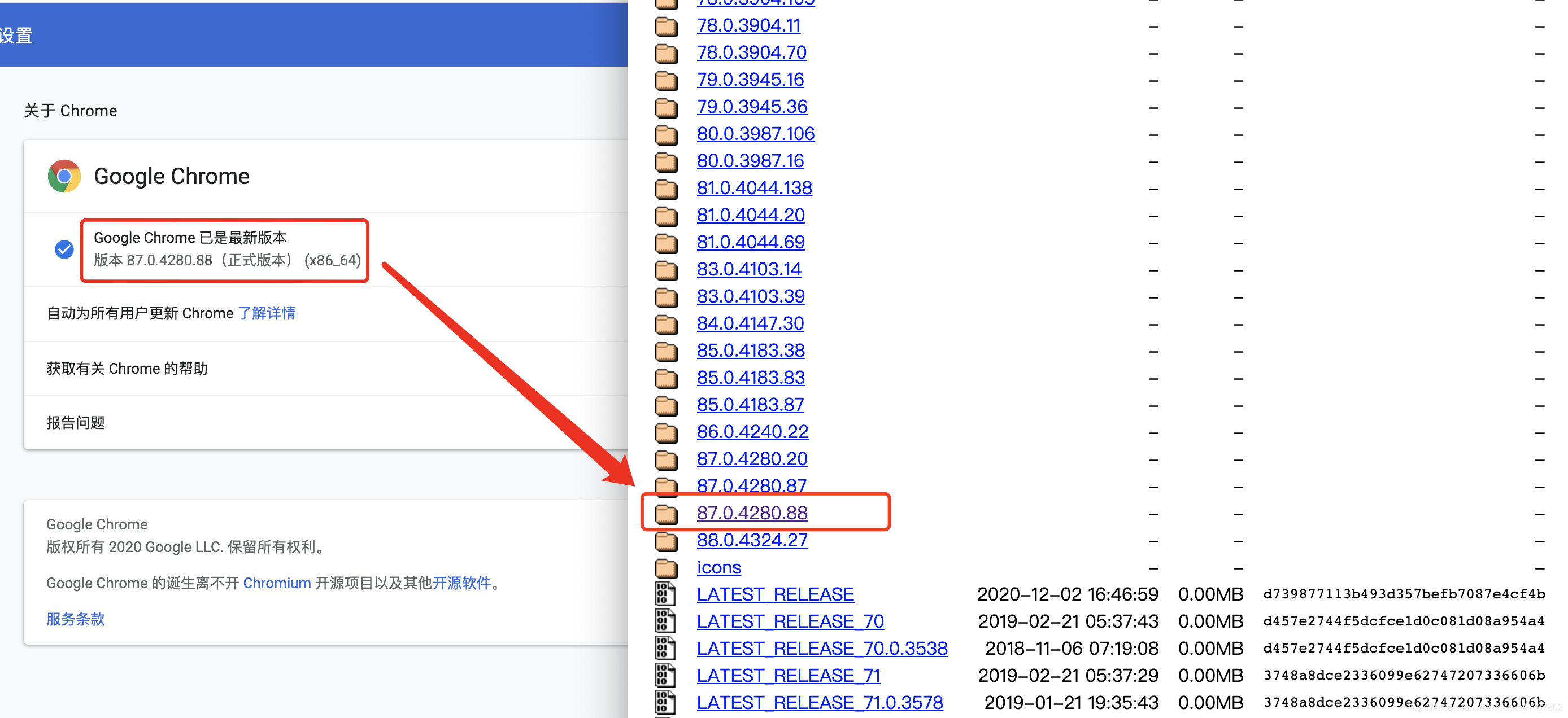Click the 开源软件 open source software link
This screenshot has width=1568, height=718.
(461, 583)
